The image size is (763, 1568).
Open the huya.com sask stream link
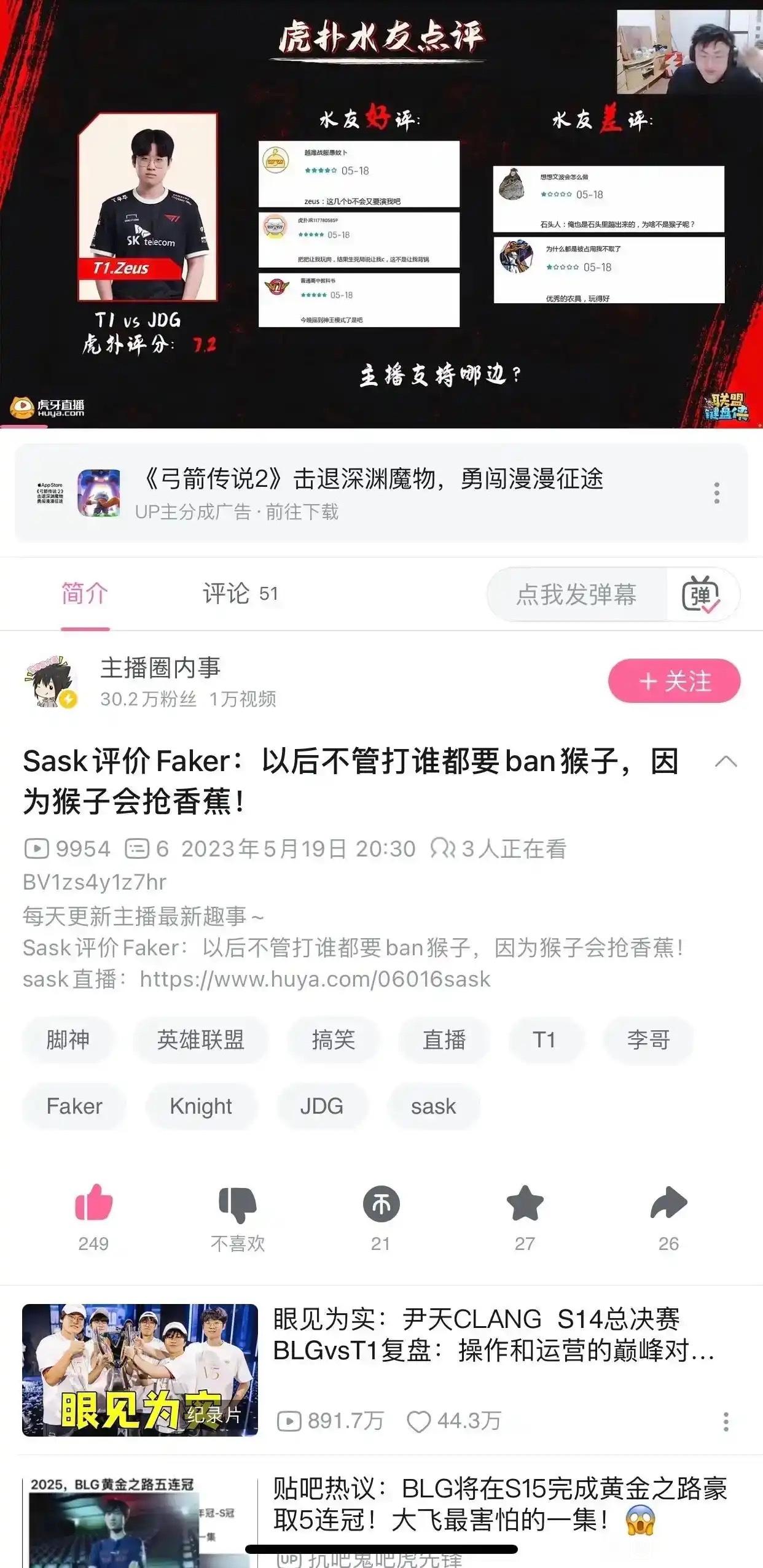[x=315, y=979]
